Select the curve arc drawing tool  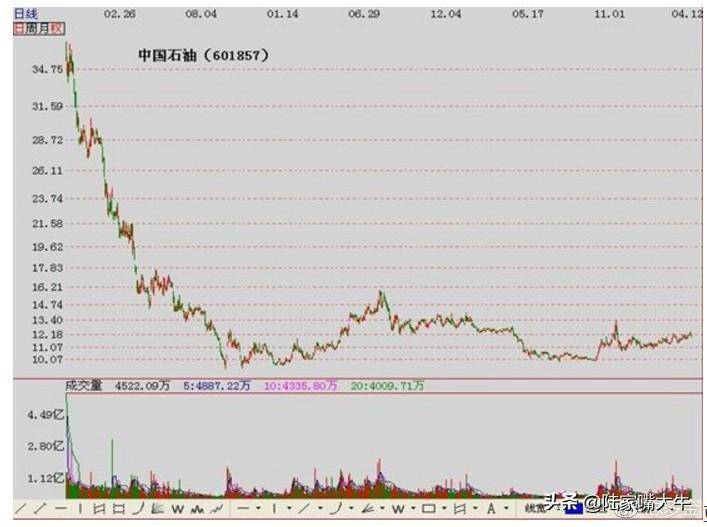tap(138, 509)
